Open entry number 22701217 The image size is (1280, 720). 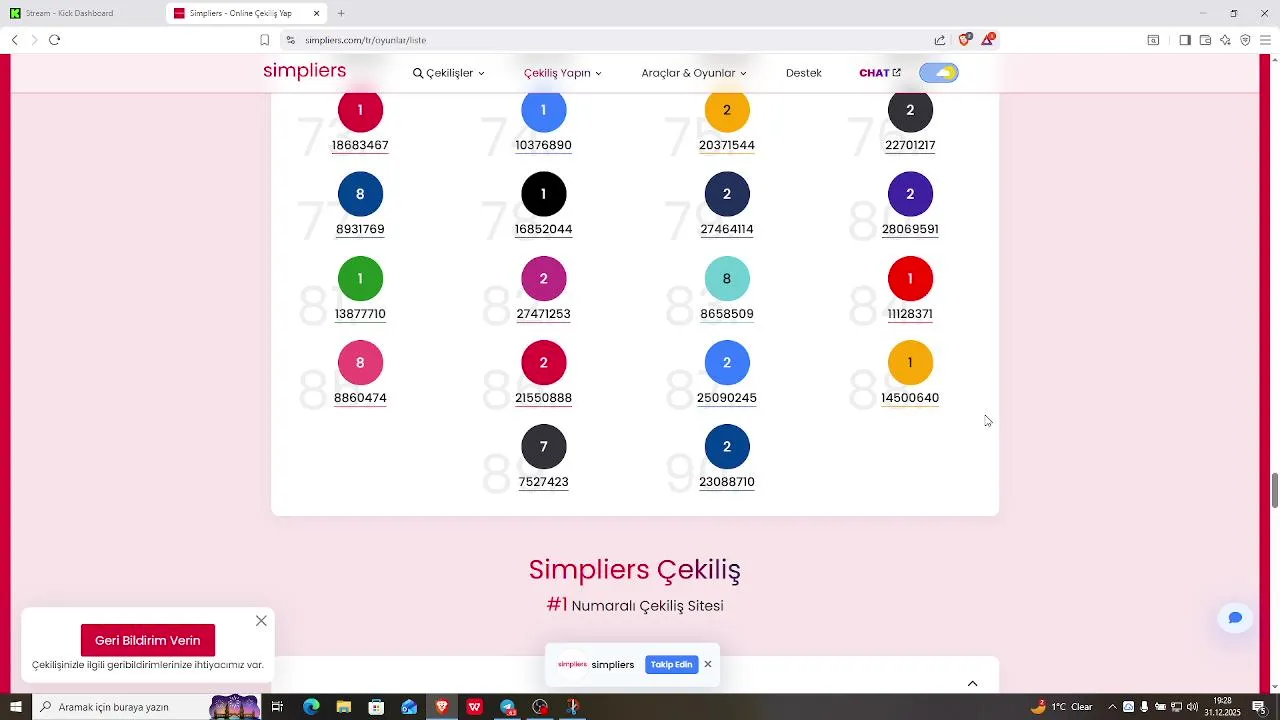coord(910,145)
